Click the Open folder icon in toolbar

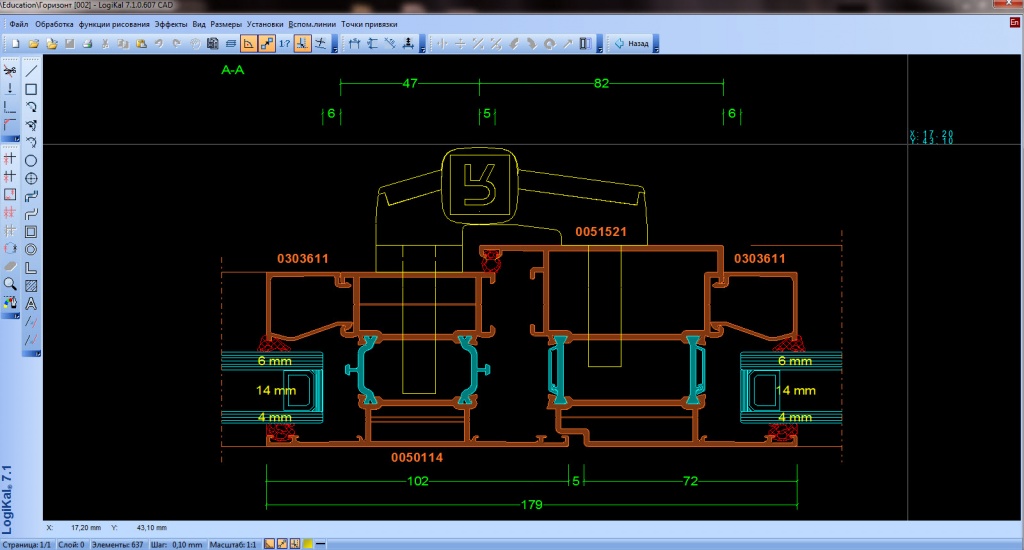33,44
